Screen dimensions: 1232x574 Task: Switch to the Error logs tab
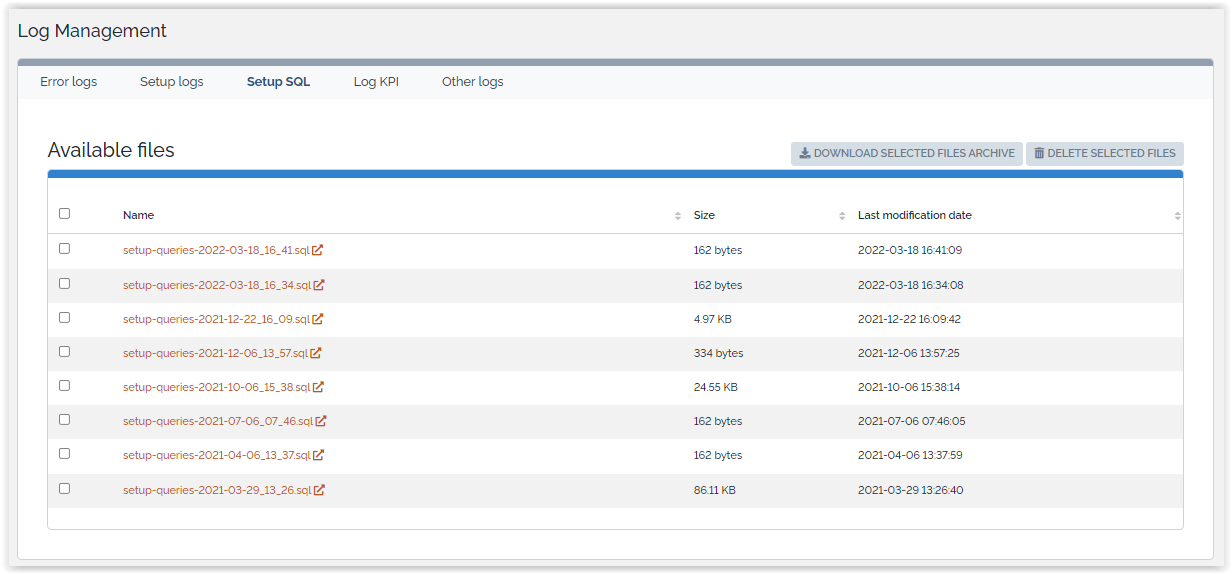click(69, 82)
